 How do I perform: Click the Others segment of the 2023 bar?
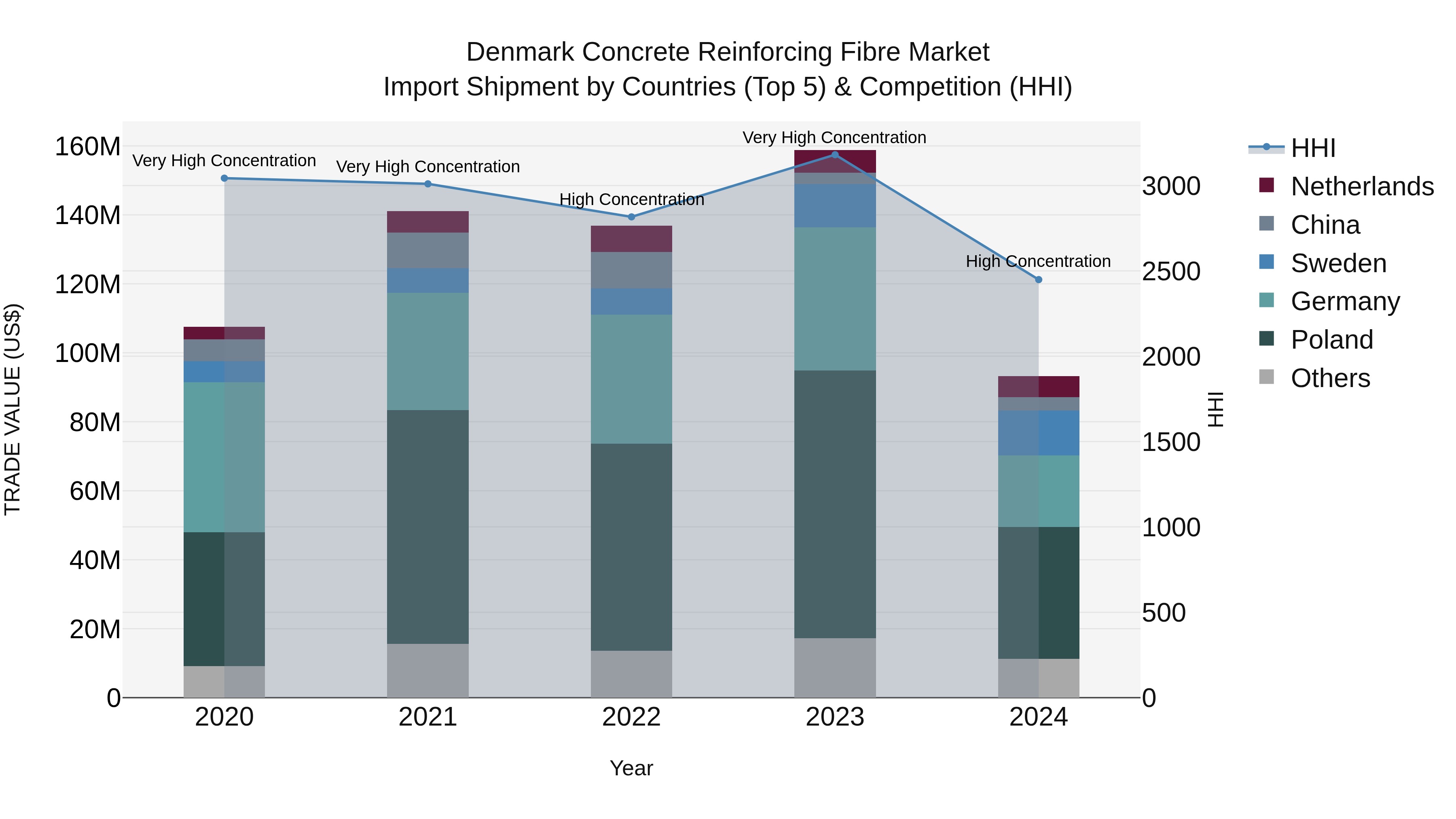(x=835, y=668)
